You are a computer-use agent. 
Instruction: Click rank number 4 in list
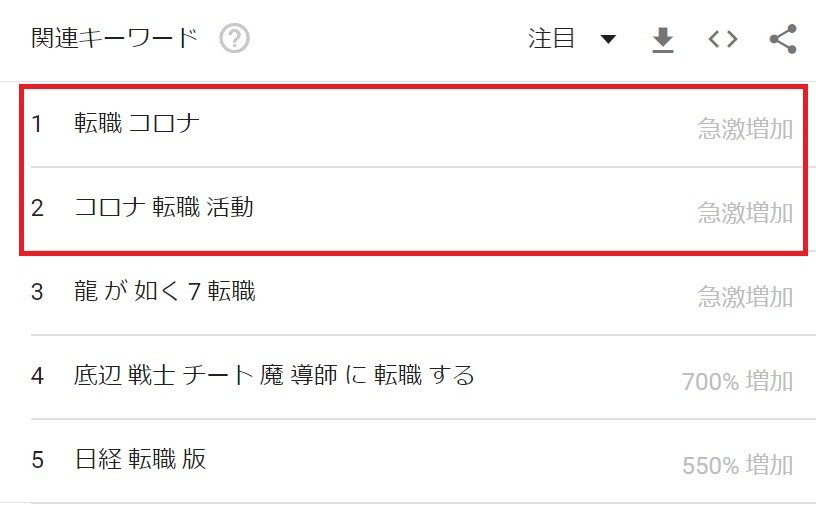(x=37, y=375)
